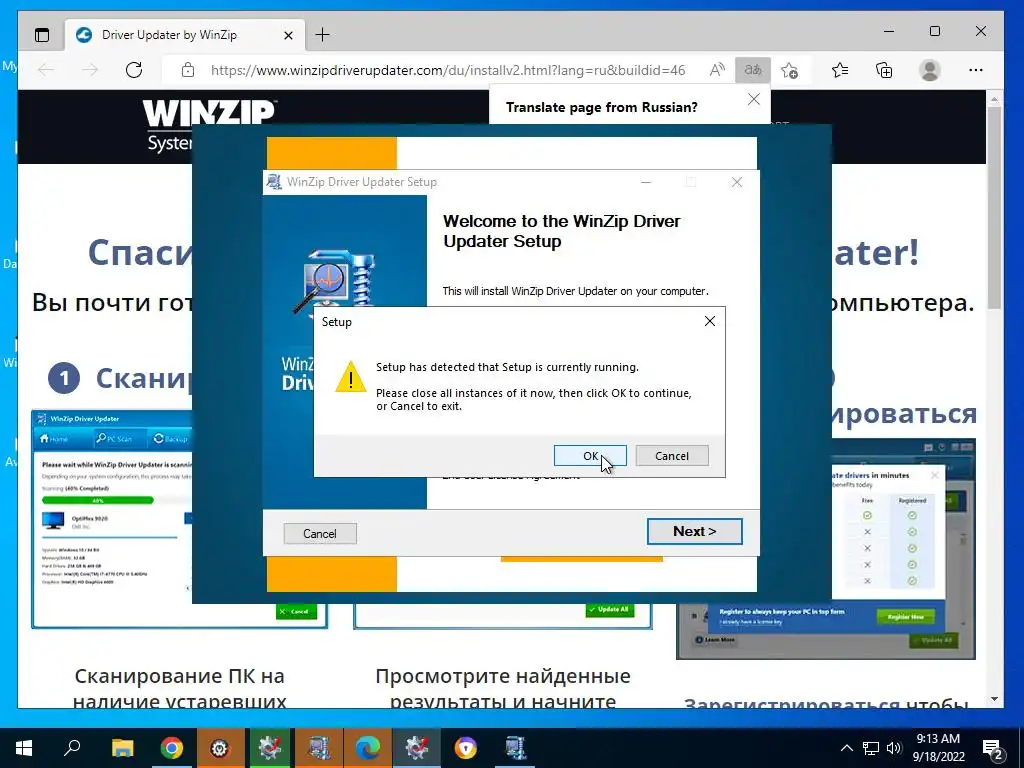
Task: Click the scroll down arrow of the page
Action: tap(995, 699)
